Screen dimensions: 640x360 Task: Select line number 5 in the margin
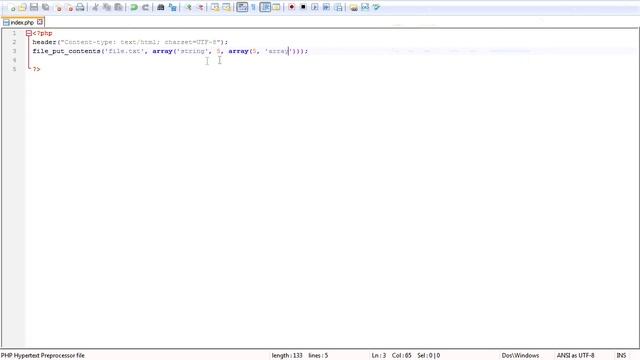(14, 69)
